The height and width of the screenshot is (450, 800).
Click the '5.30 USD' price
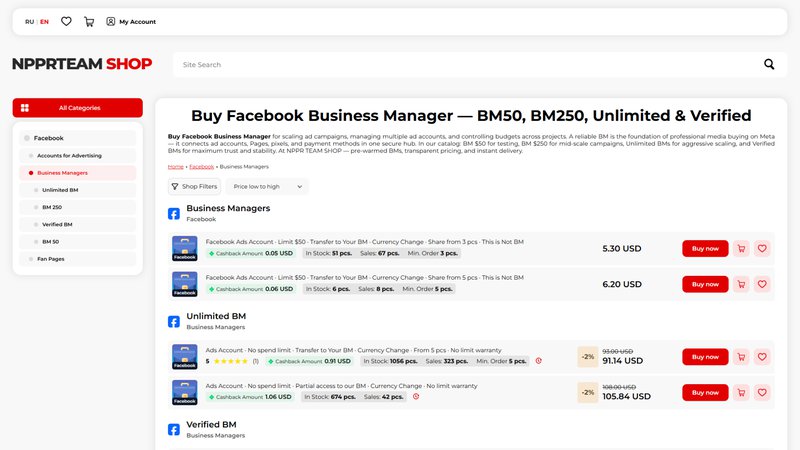[x=621, y=248]
